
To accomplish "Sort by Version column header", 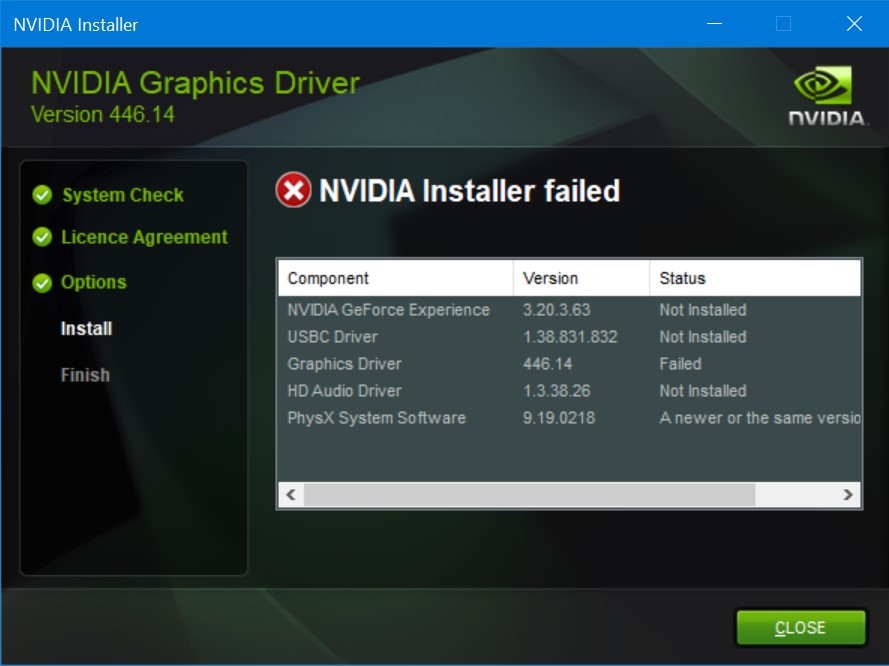I will [581, 278].
